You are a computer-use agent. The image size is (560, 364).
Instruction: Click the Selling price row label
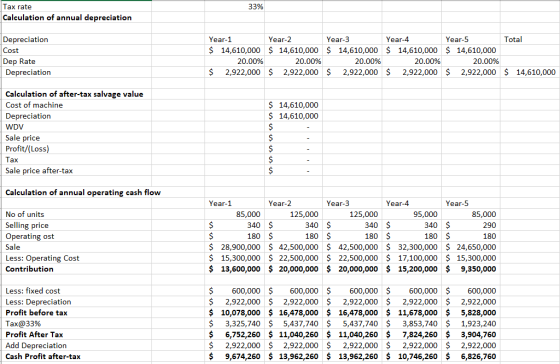coord(27,225)
